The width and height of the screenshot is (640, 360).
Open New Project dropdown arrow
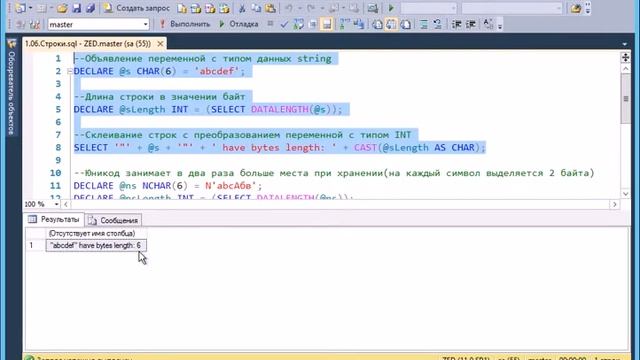point(30,8)
